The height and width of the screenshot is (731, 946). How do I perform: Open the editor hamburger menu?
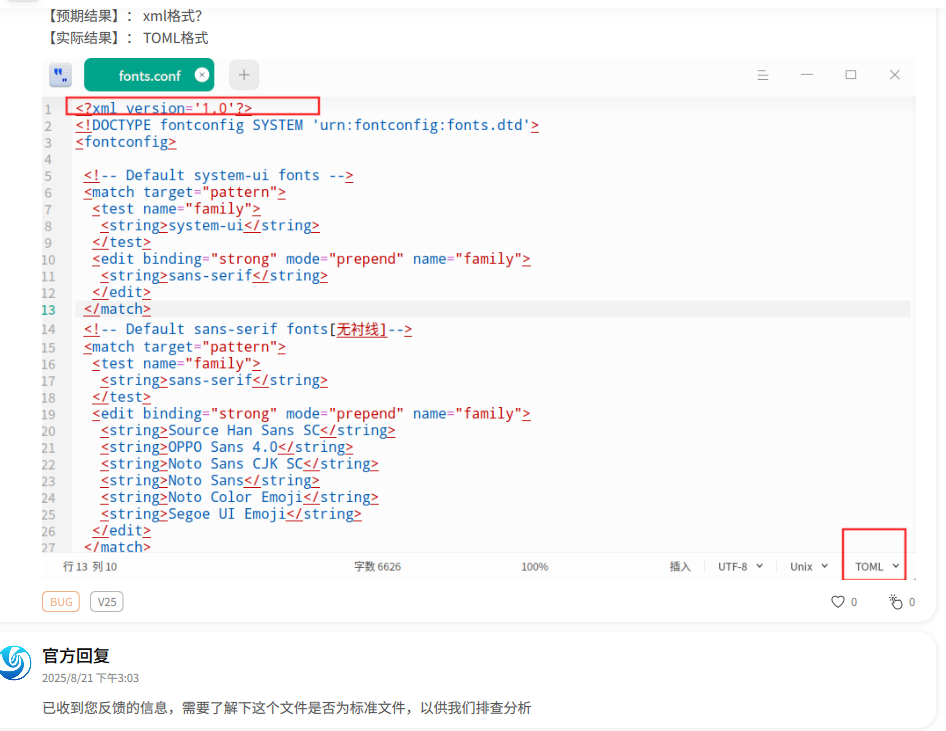coord(763,75)
